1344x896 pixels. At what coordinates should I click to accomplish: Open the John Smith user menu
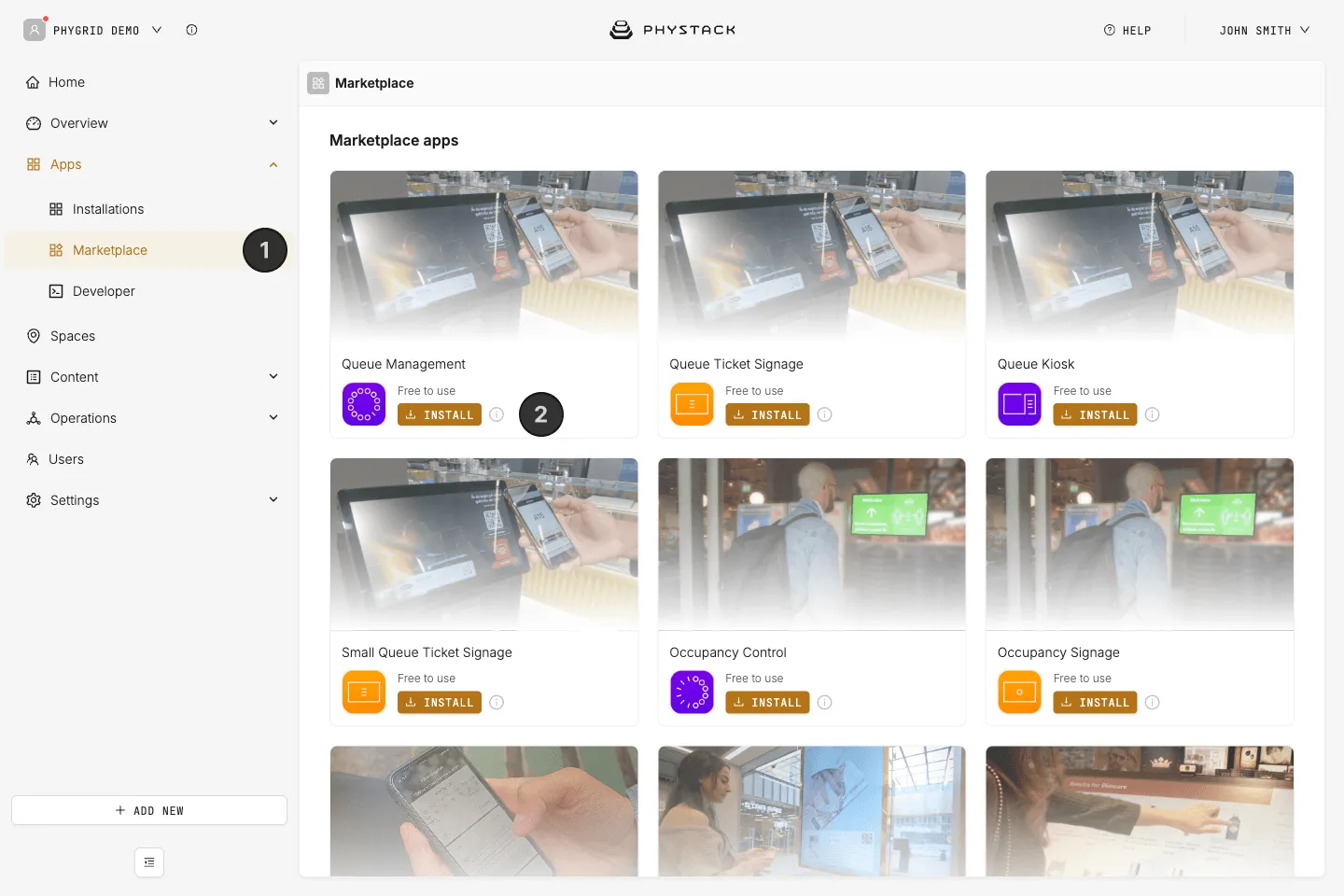[1265, 30]
